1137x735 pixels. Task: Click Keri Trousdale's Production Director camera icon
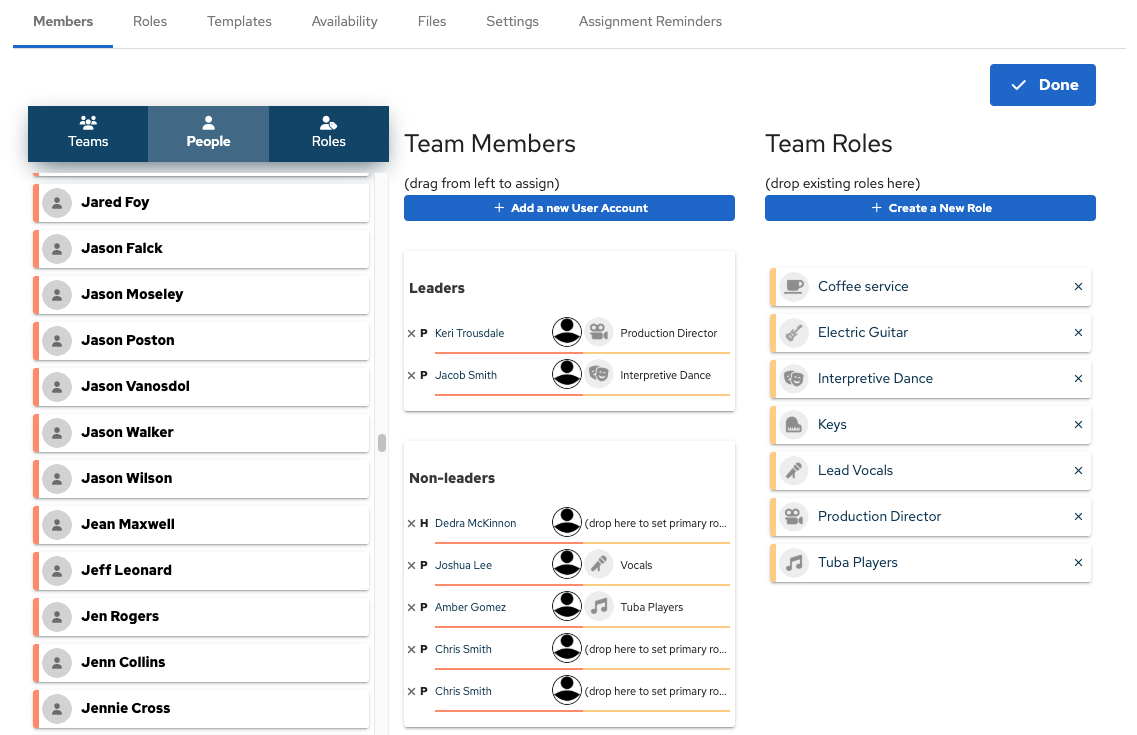[598, 333]
